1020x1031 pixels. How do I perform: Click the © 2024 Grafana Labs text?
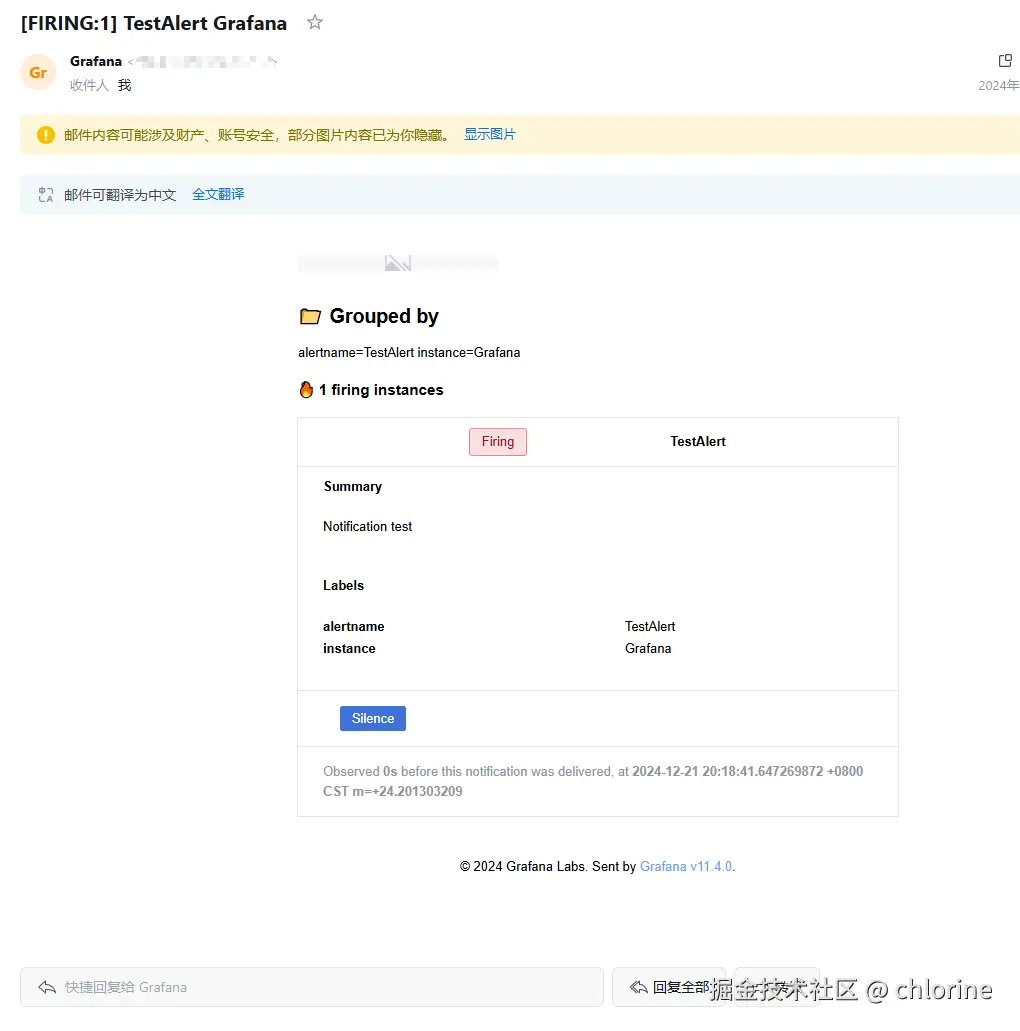[x=522, y=867]
